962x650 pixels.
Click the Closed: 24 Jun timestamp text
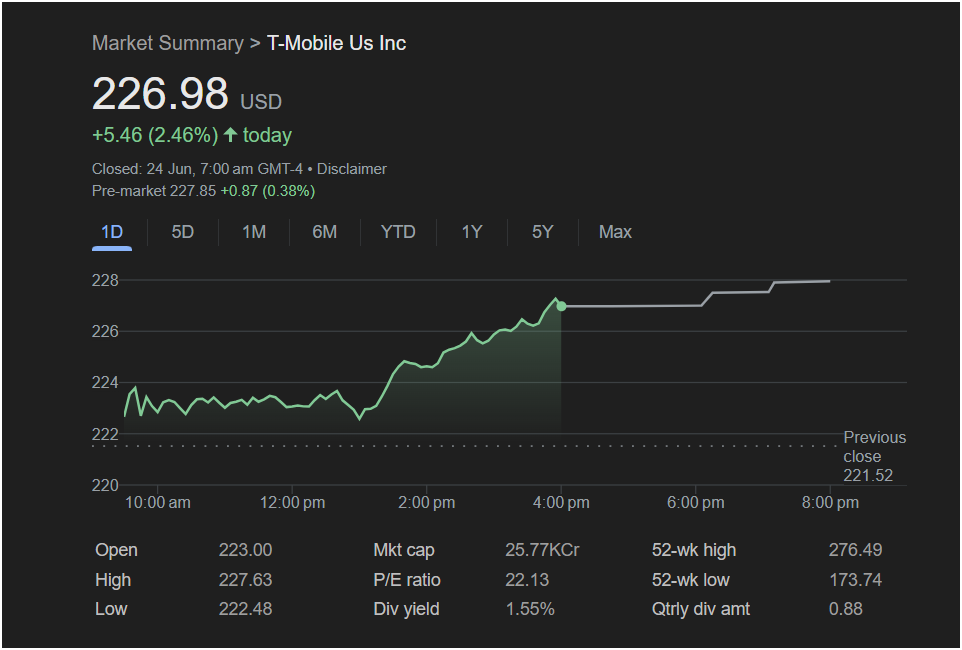(197, 169)
